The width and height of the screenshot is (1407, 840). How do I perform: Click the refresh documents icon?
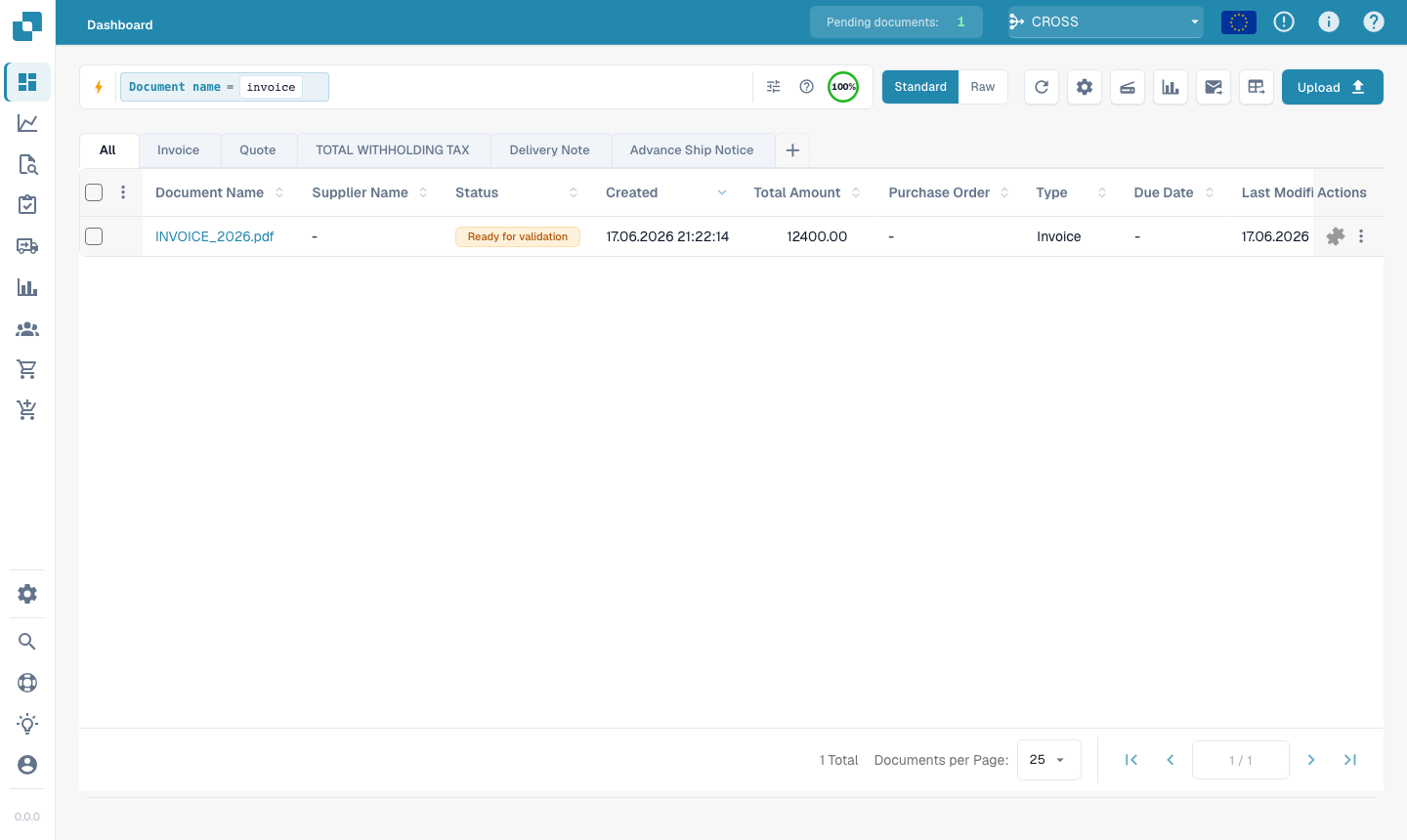1042,87
